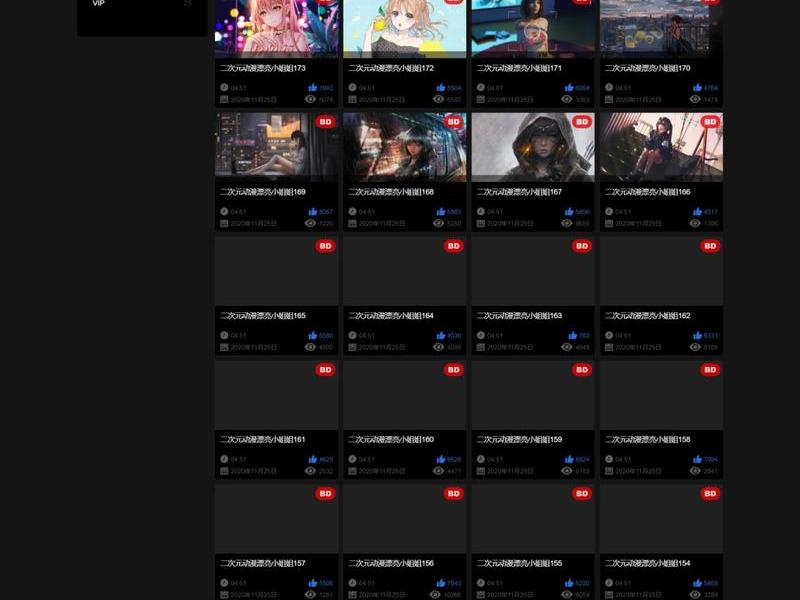Click the thumbs-up icon on card 168
Screen dimensions: 800x600
tap(441, 211)
